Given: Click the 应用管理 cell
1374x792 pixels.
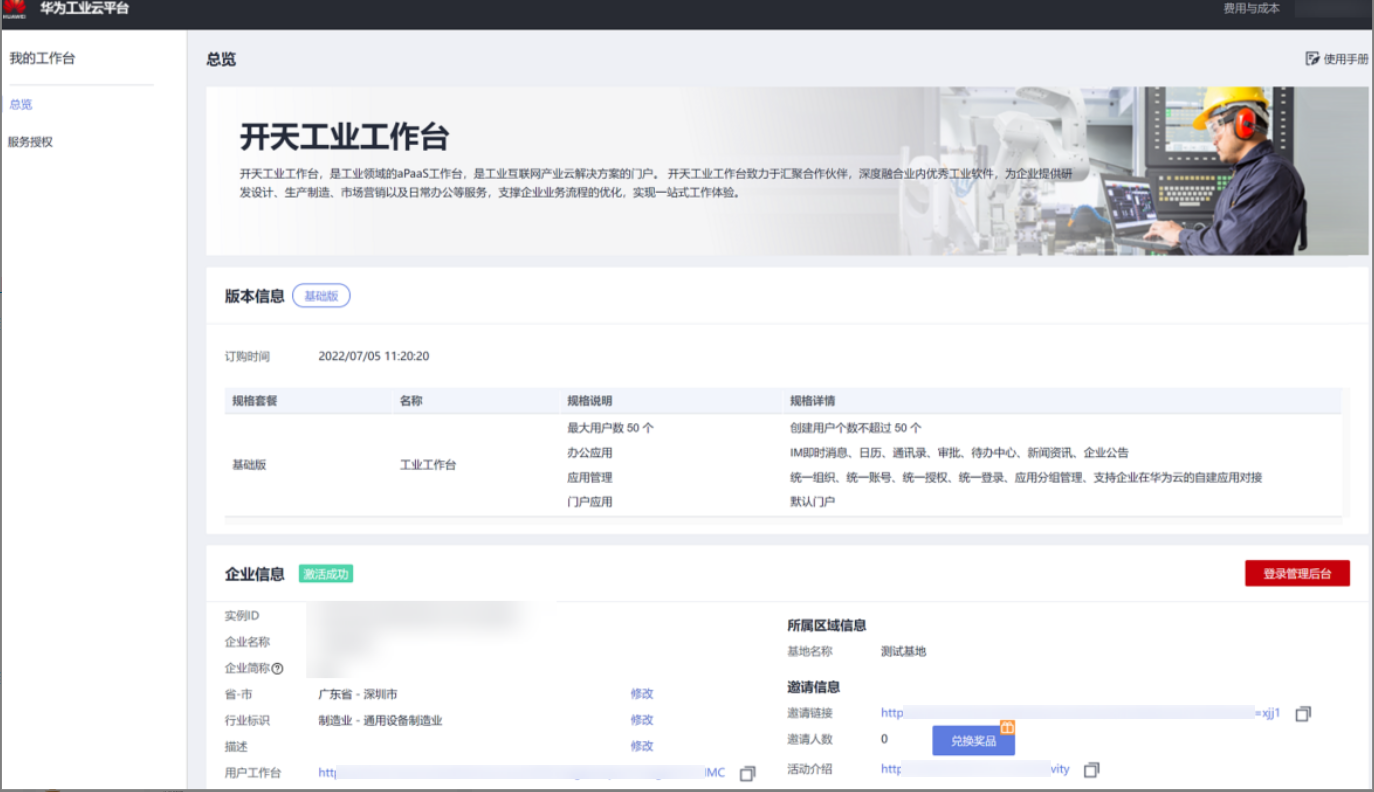Looking at the screenshot, I should 589,478.
